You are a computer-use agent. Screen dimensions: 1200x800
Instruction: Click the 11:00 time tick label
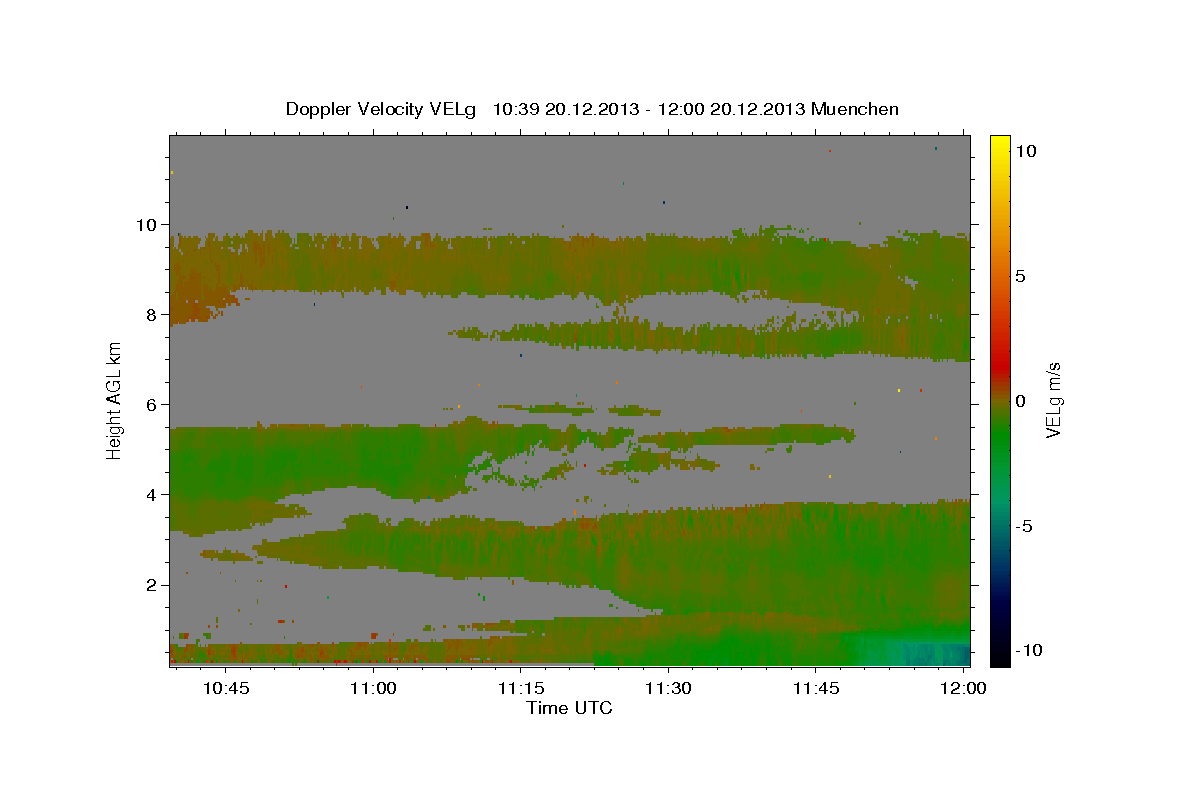pos(373,688)
